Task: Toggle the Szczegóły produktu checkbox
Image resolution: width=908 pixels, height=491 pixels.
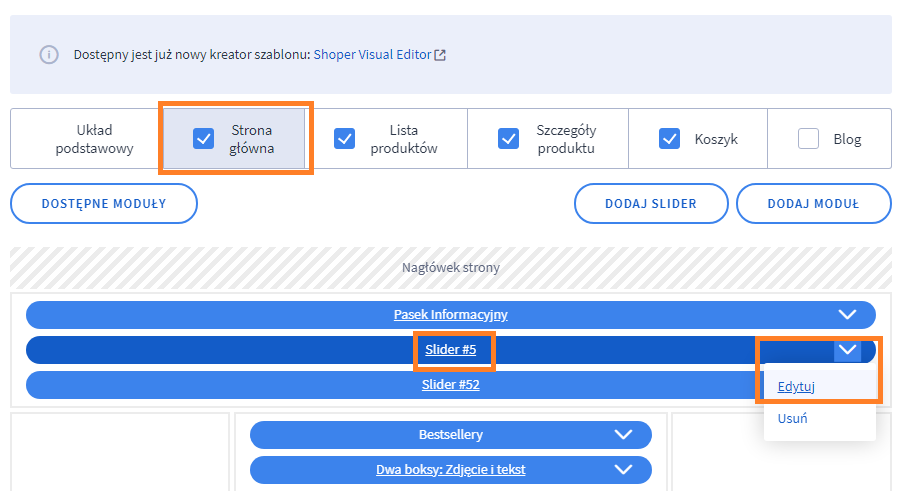Action: tap(508, 139)
